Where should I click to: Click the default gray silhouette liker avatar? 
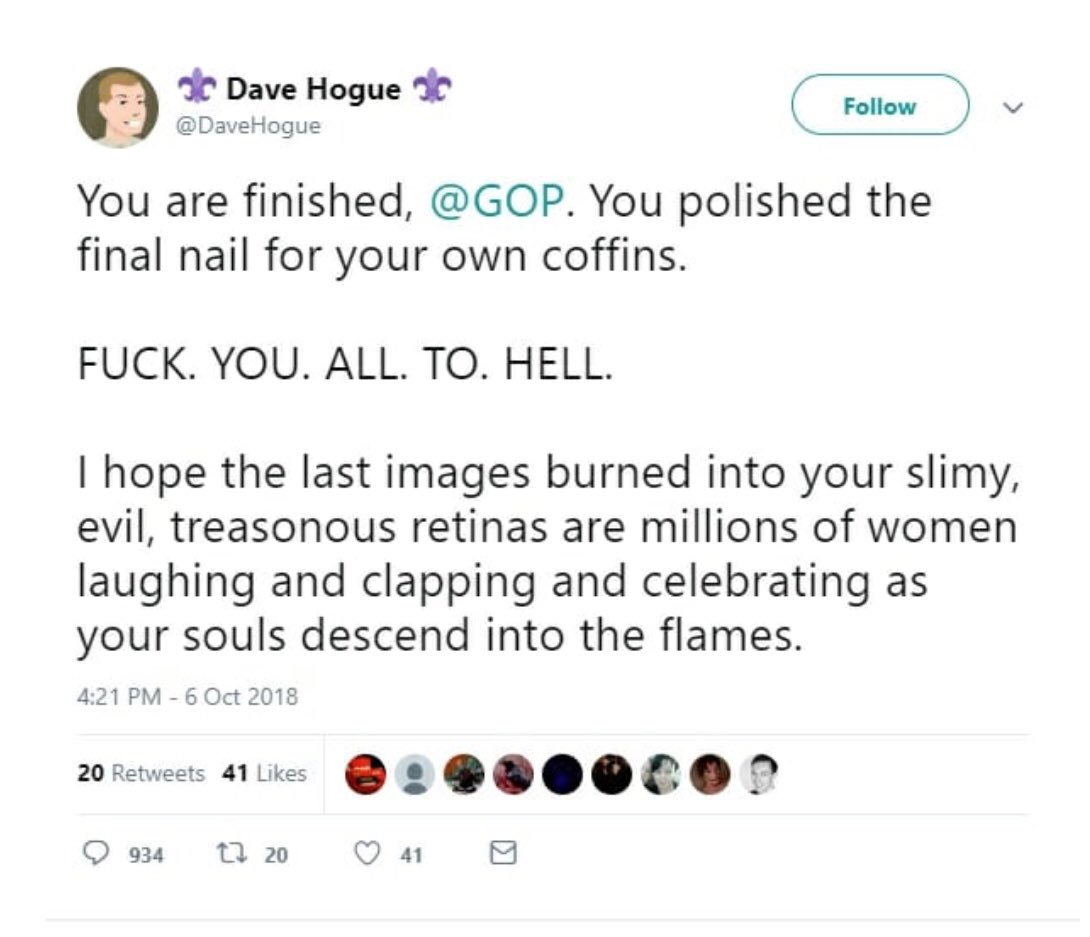(x=414, y=774)
